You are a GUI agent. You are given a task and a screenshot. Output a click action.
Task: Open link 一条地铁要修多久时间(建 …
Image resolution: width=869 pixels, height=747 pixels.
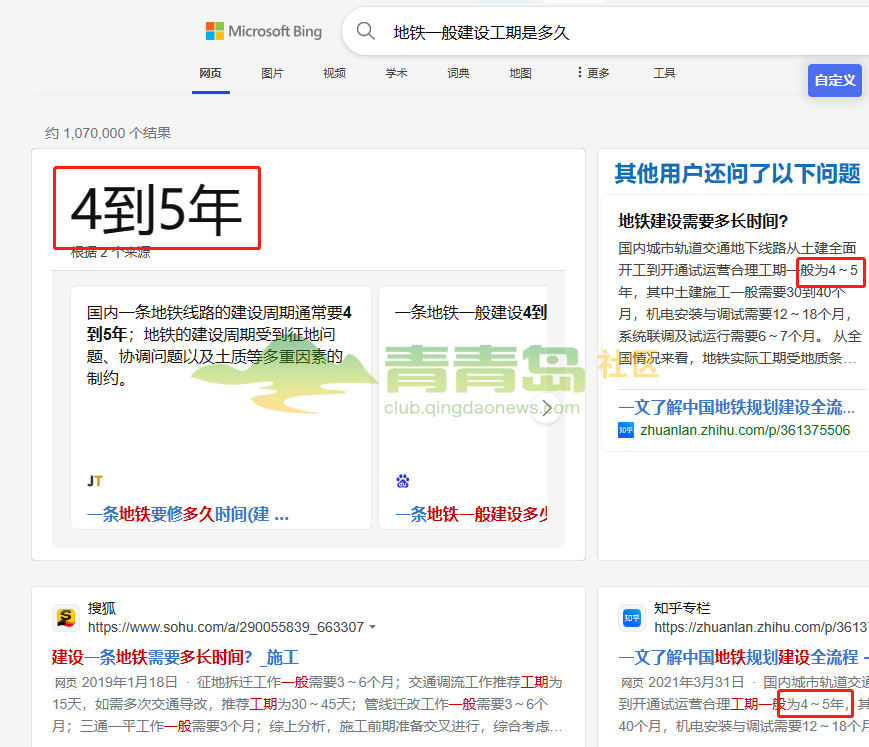(x=188, y=514)
